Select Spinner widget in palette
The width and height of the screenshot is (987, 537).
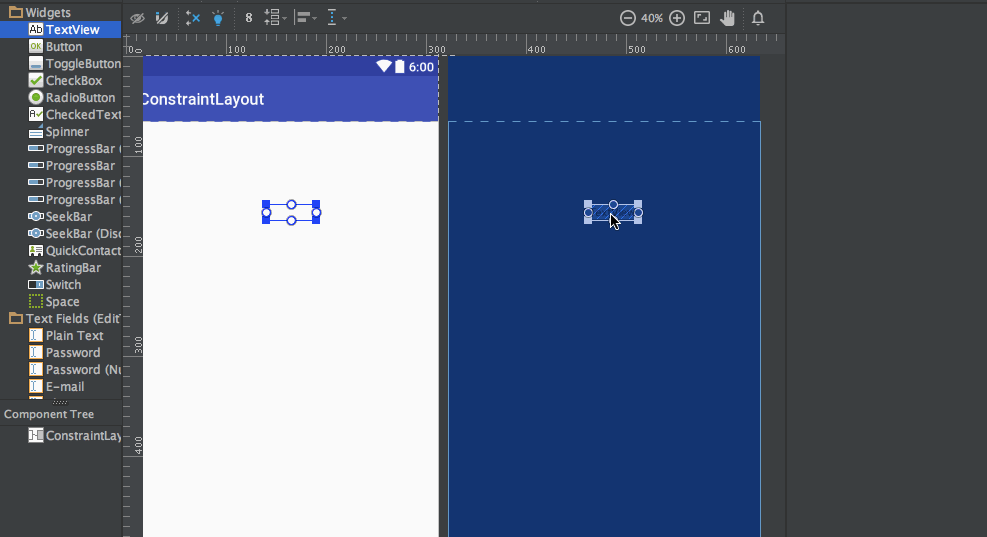[x=60, y=132]
